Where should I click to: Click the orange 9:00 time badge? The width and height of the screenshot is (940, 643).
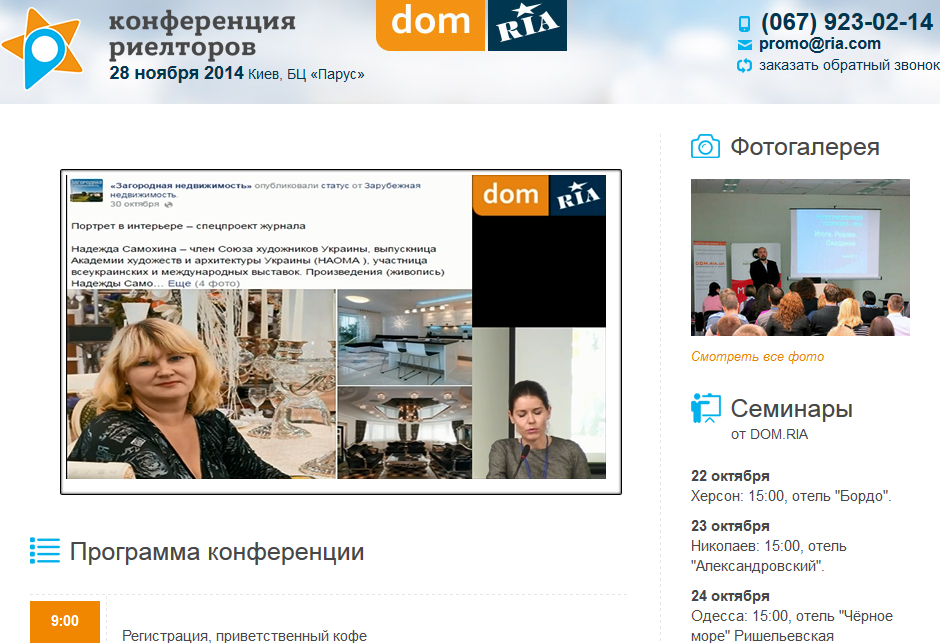[65, 621]
